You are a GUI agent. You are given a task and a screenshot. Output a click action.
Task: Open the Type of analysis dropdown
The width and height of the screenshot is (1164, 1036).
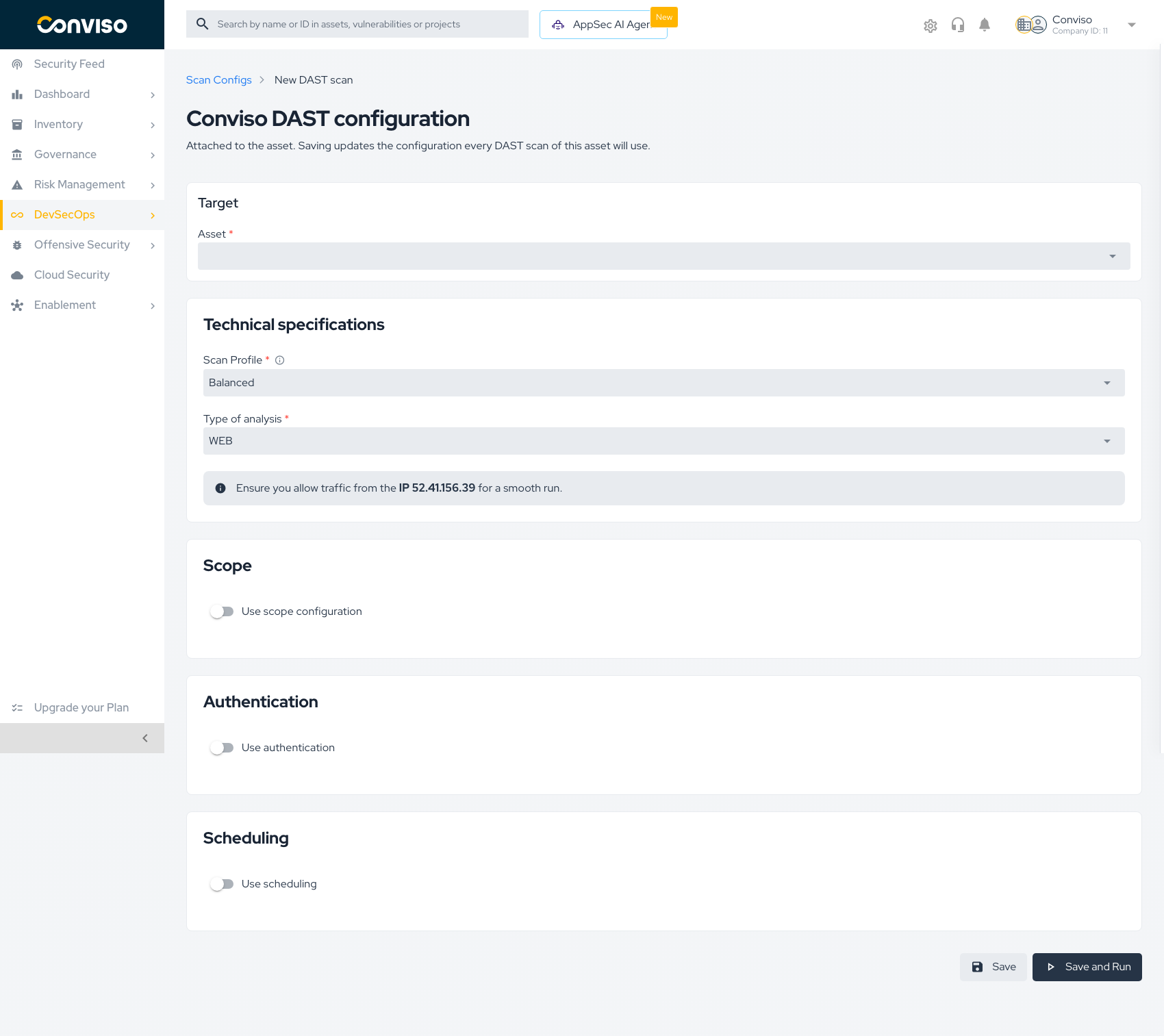[664, 441]
